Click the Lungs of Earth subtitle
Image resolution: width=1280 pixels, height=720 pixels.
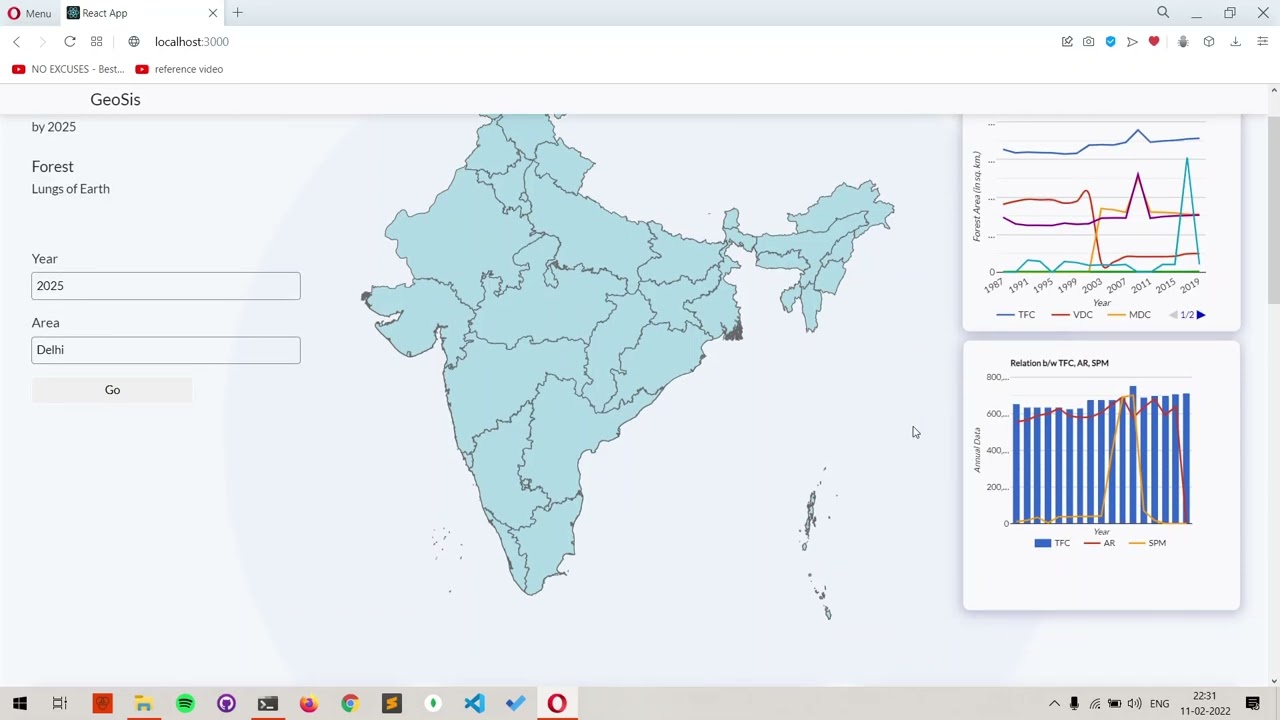coord(70,189)
